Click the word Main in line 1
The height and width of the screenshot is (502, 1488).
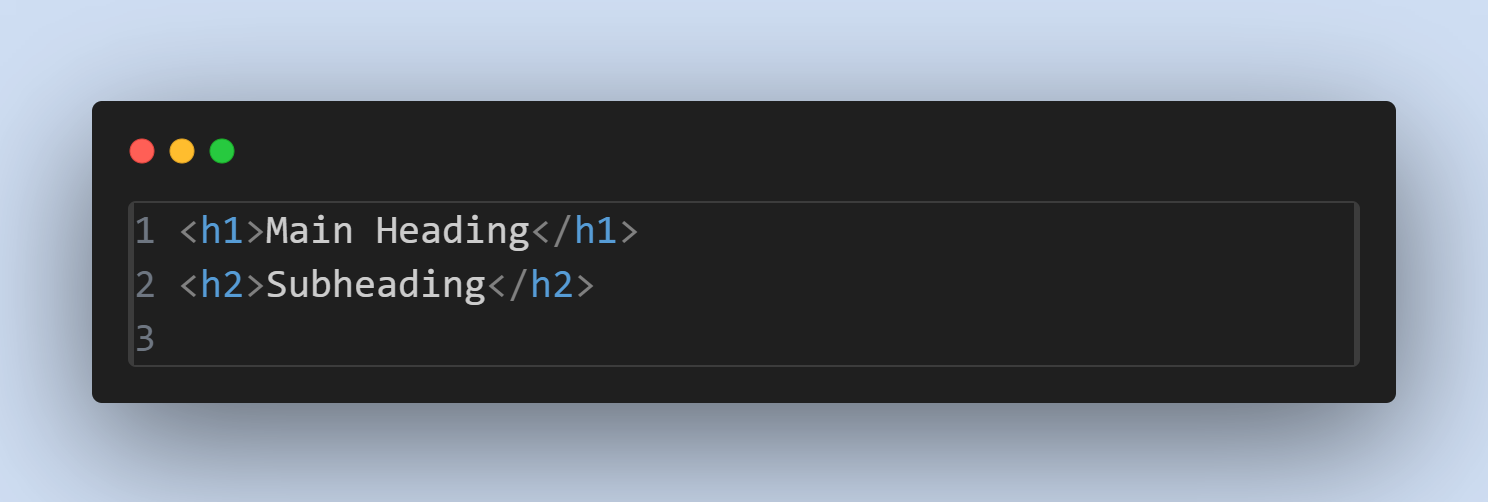coord(310,232)
